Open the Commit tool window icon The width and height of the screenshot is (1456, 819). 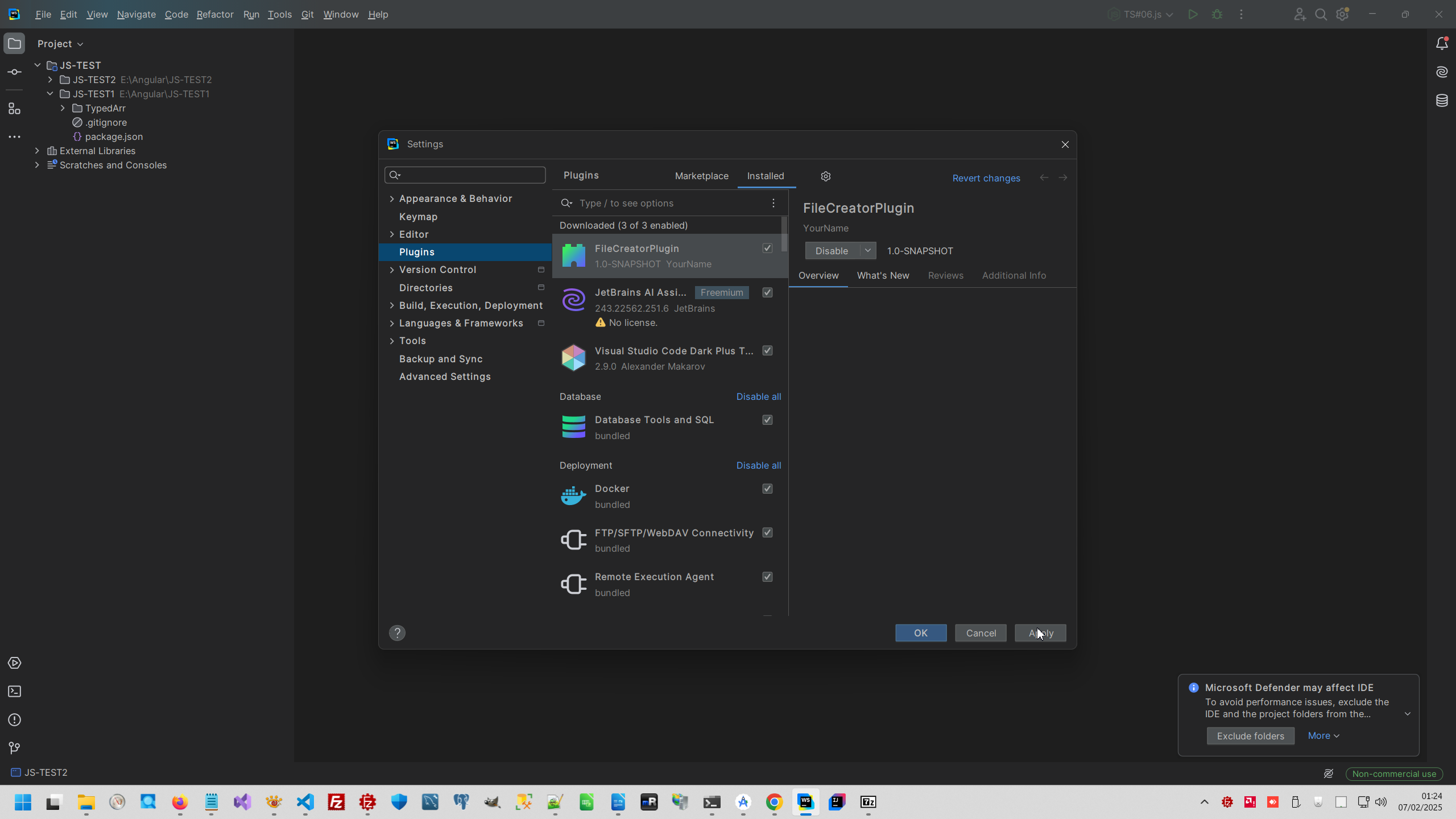point(15,72)
